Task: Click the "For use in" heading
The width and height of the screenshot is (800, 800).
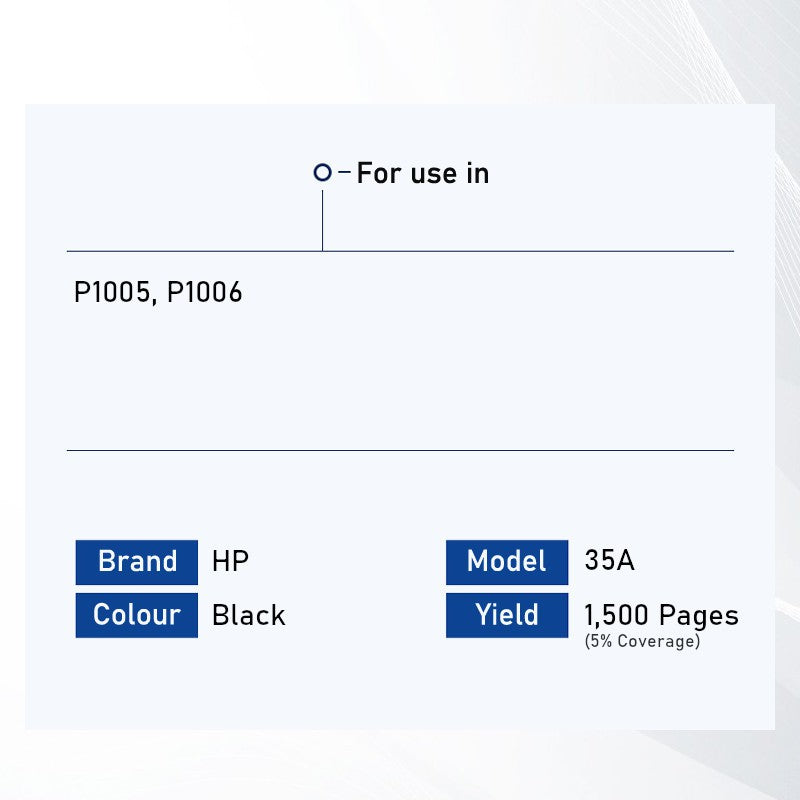Action: [423, 173]
